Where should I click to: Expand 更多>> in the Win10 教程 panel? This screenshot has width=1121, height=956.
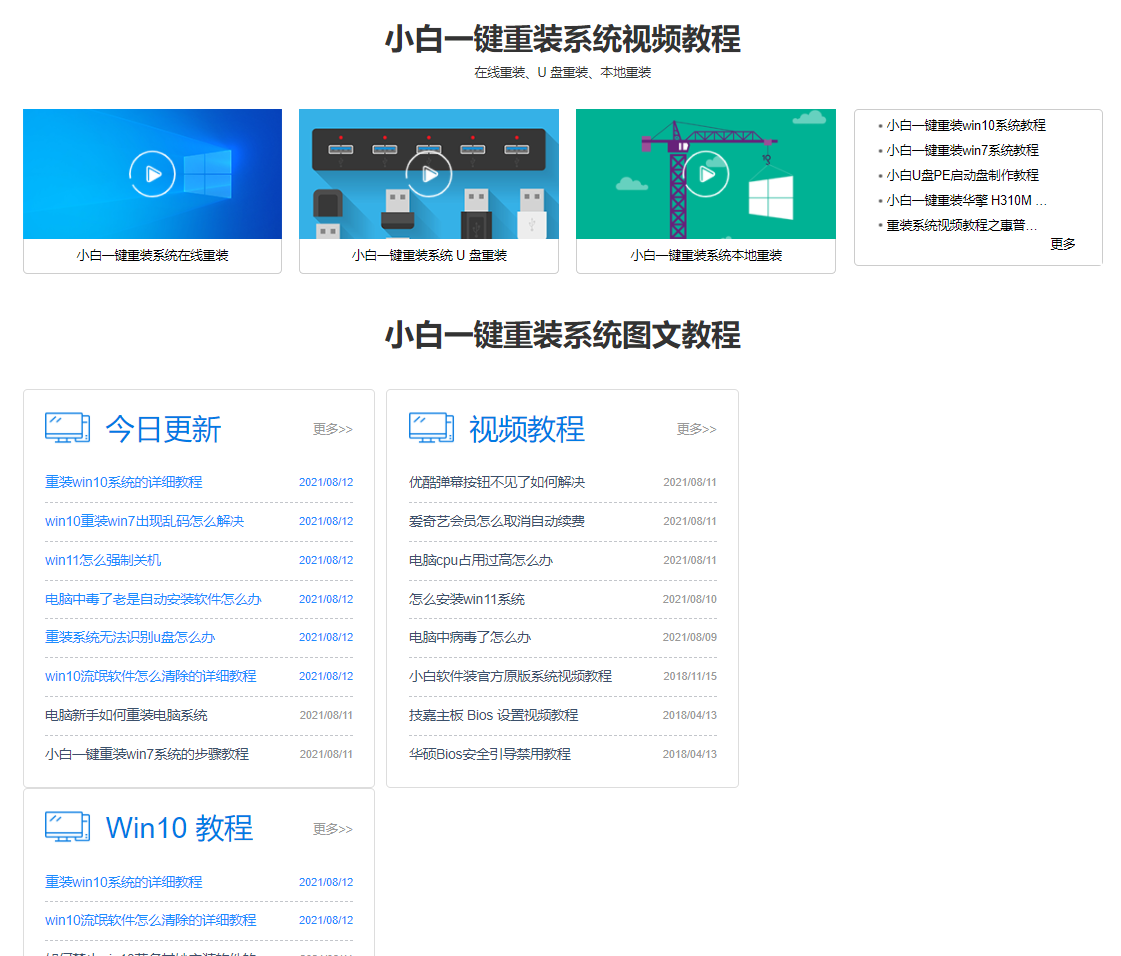pos(332,829)
